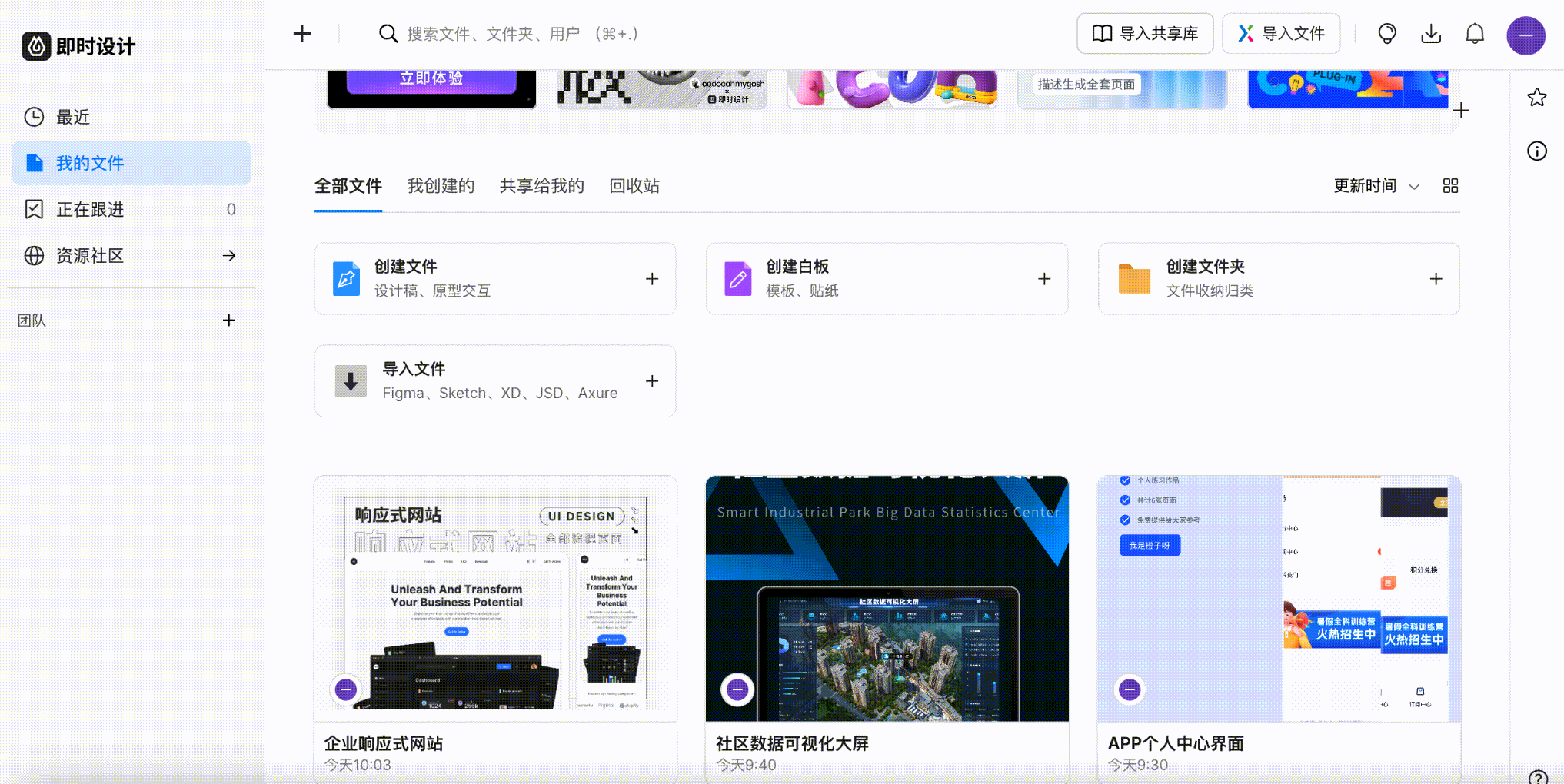This screenshot has height=784, width=1564.
Task: Open the notifications bell
Action: click(x=1474, y=34)
